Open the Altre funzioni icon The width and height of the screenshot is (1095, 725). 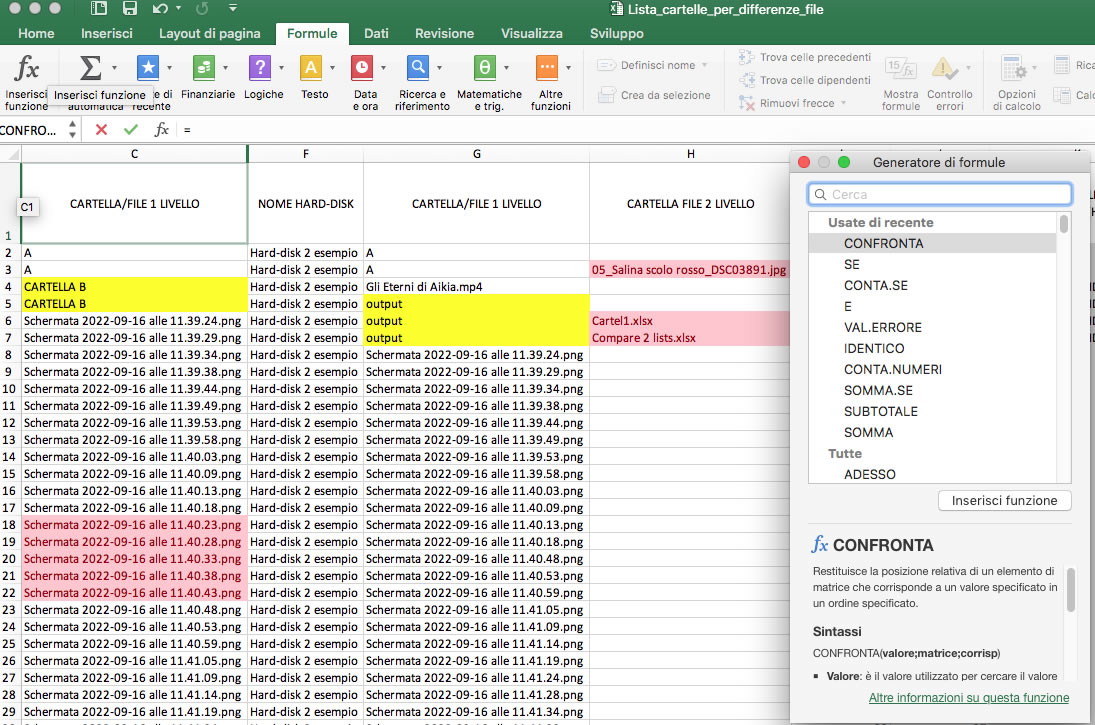(547, 68)
